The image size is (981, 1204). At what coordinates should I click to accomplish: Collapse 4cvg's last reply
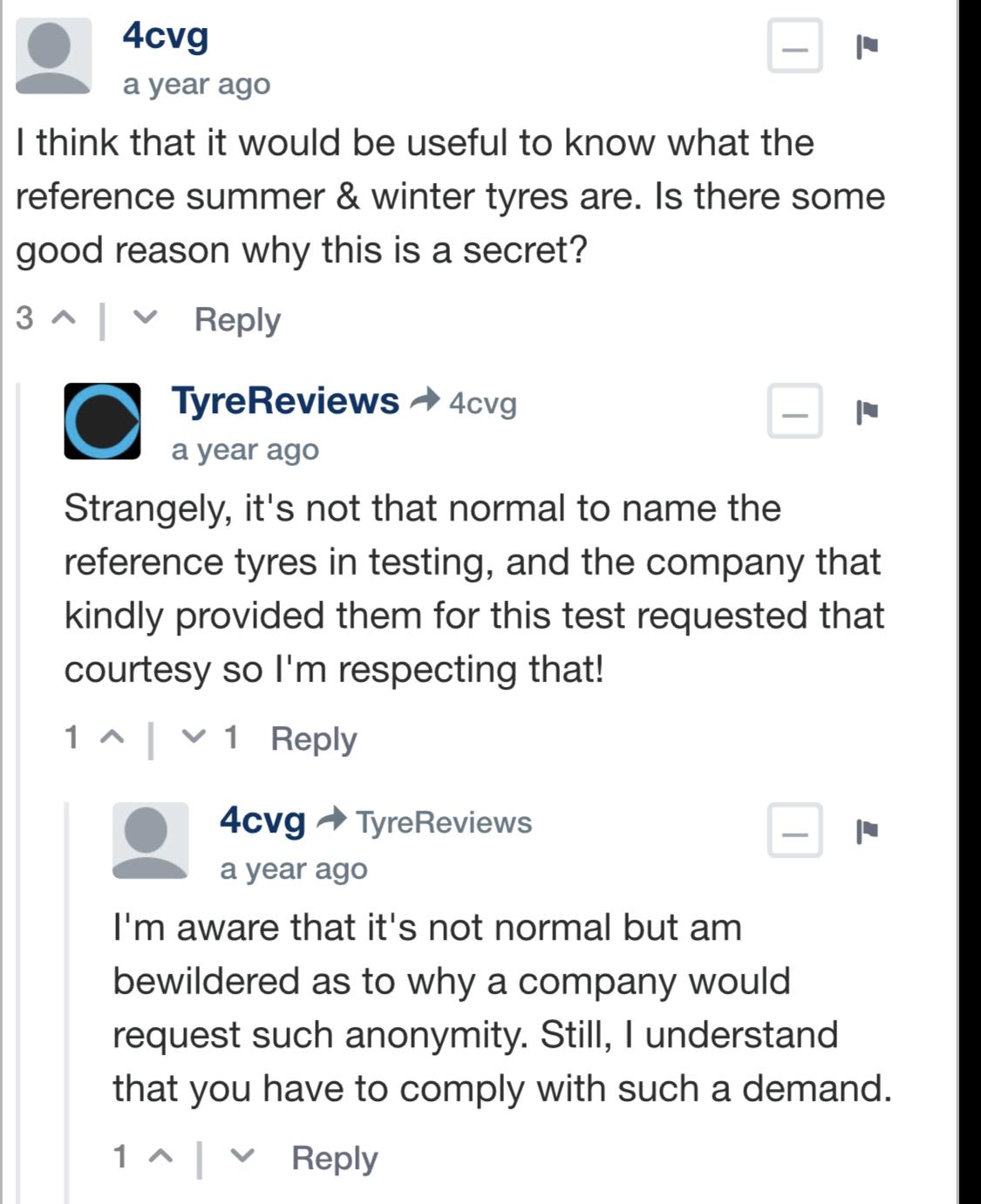click(794, 831)
